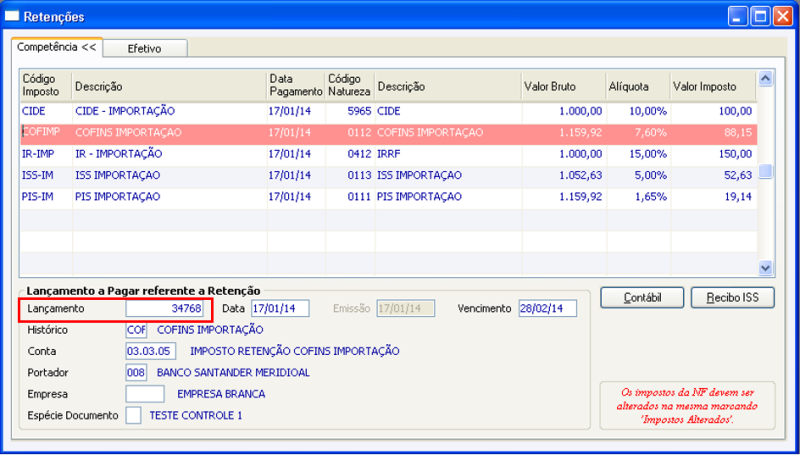
Task: Click BANCO SANTANDER MERIDIOAL text
Action: pyautogui.click(x=233, y=373)
